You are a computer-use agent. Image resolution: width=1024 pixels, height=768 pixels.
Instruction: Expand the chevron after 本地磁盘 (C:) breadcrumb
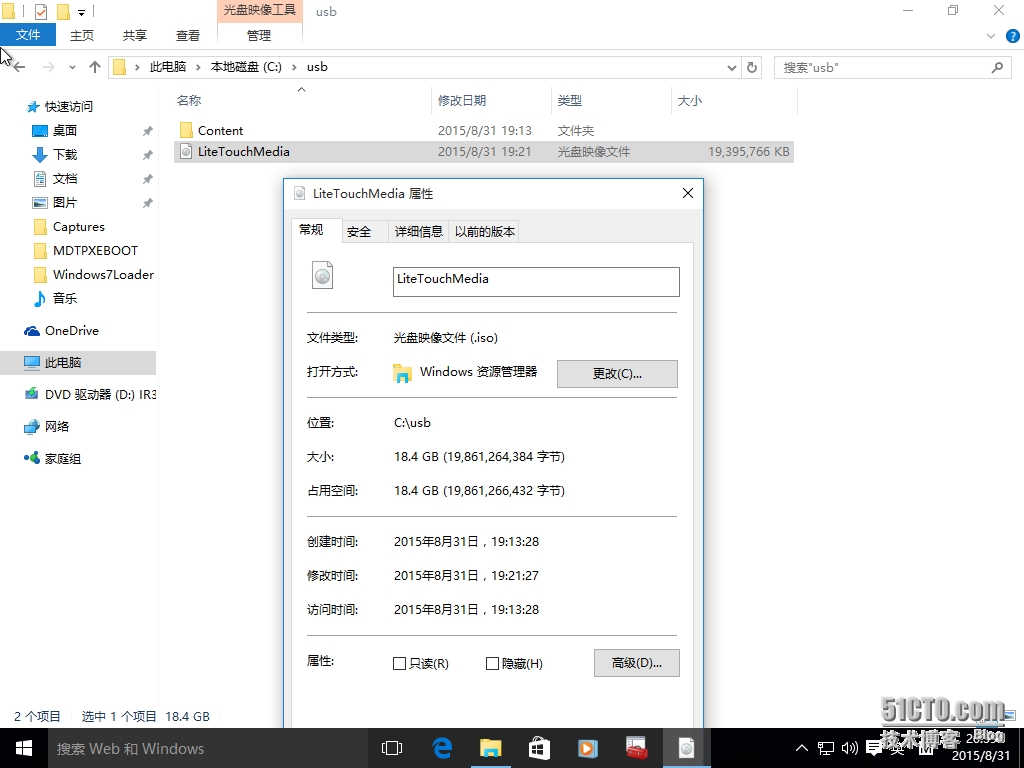click(x=295, y=67)
